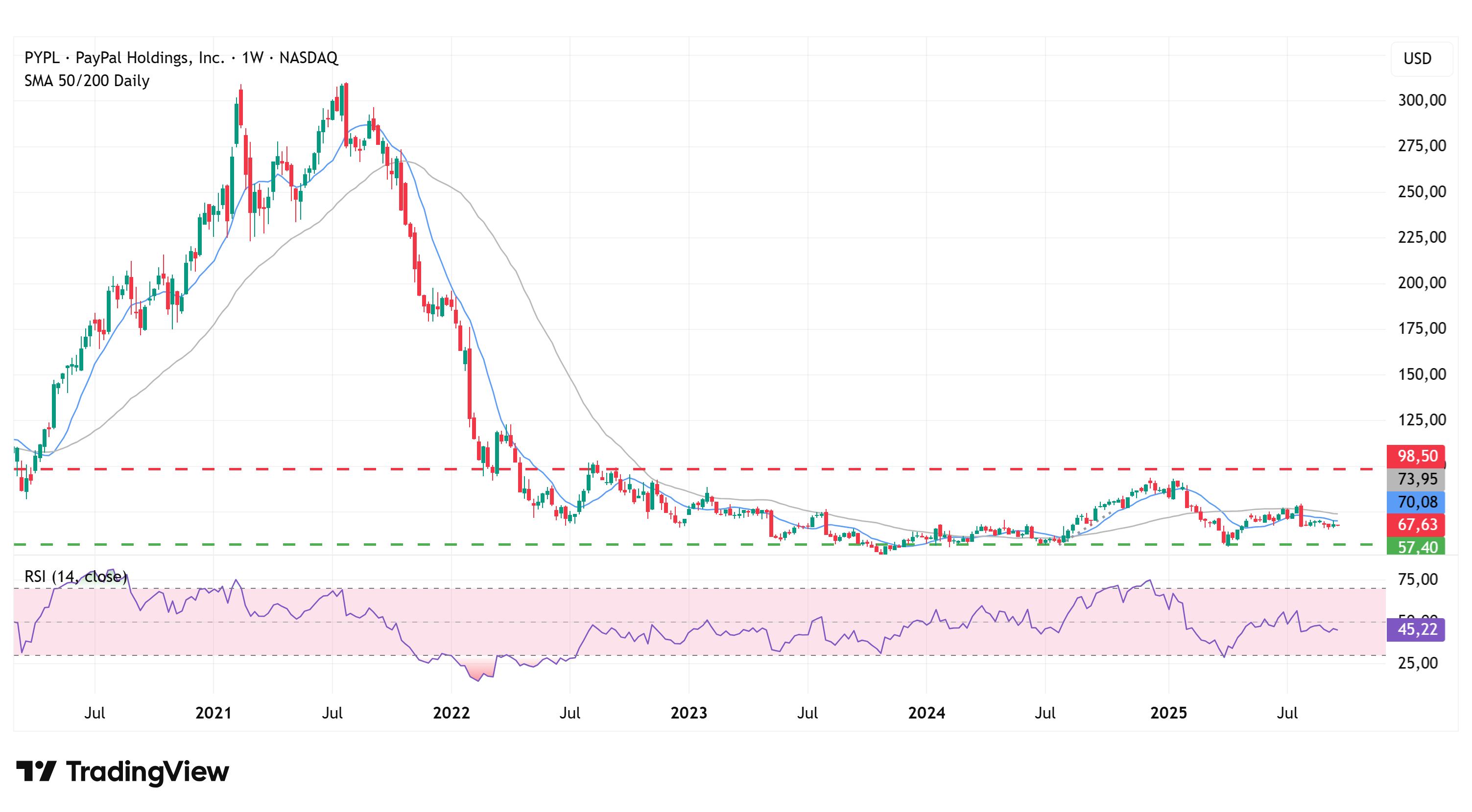Click the 2024 time axis label
The width and height of the screenshot is (1472, 812).
pyautogui.click(x=926, y=713)
